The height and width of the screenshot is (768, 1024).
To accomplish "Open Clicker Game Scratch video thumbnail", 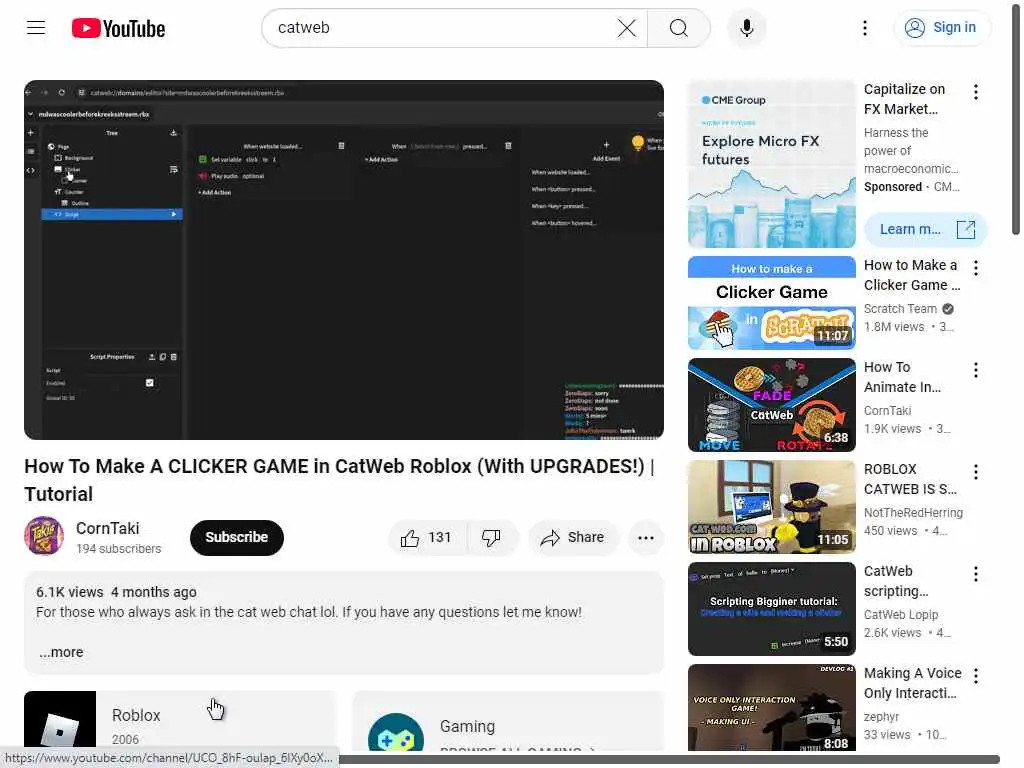I will pos(771,303).
